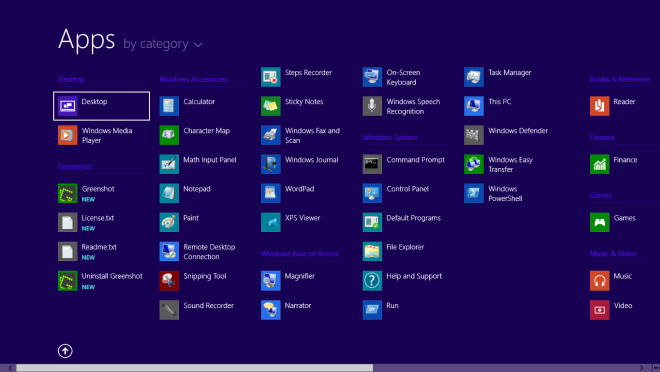The image size is (660, 372).
Task: Select the Games category header
Action: pyautogui.click(x=601, y=195)
